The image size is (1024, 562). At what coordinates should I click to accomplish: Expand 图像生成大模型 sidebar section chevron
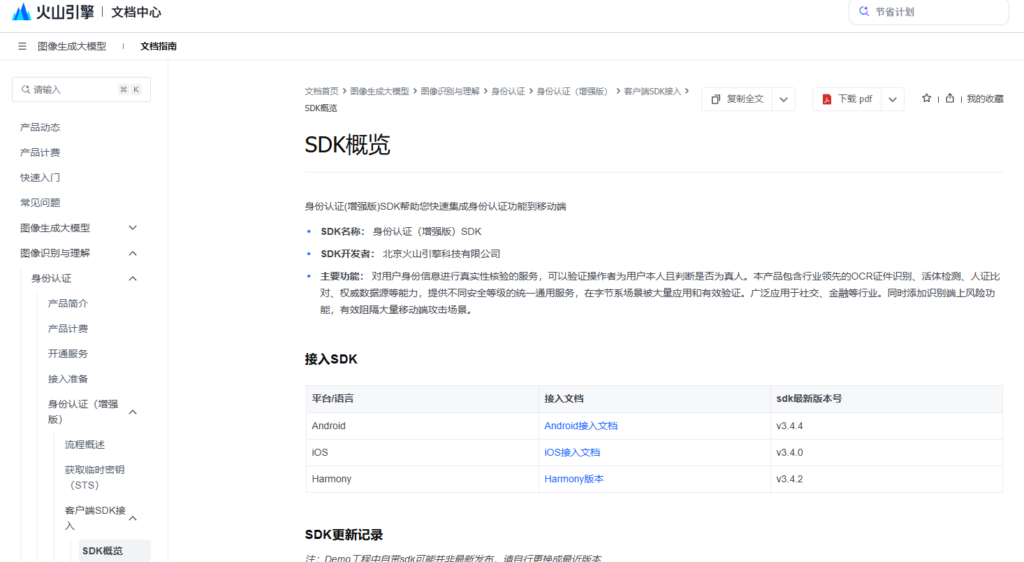[133, 228]
